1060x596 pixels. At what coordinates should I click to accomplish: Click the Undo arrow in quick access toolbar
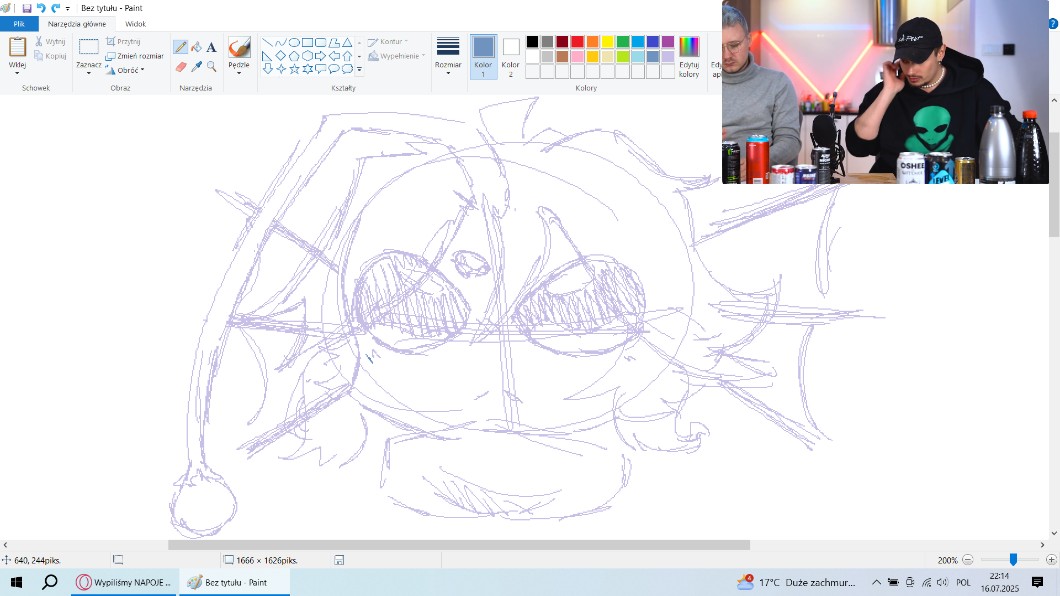coord(41,8)
